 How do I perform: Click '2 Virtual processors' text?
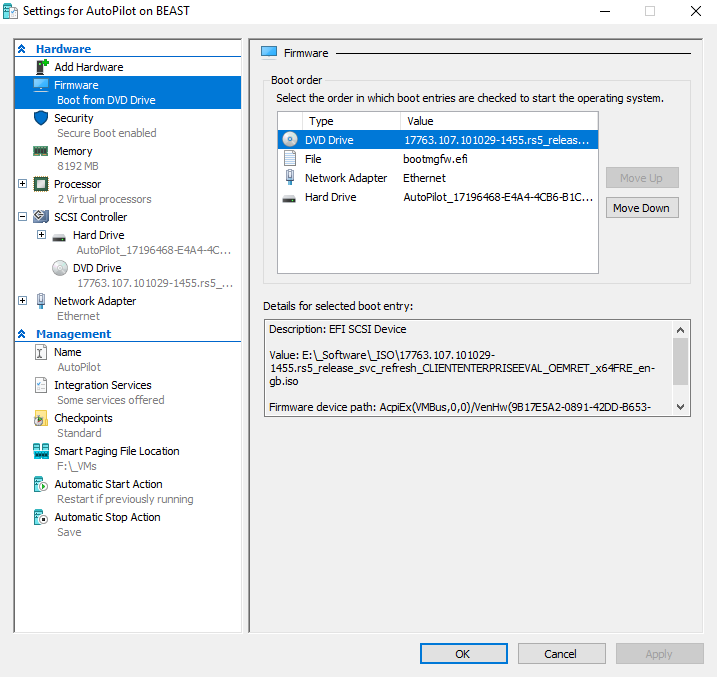[x=104, y=199]
